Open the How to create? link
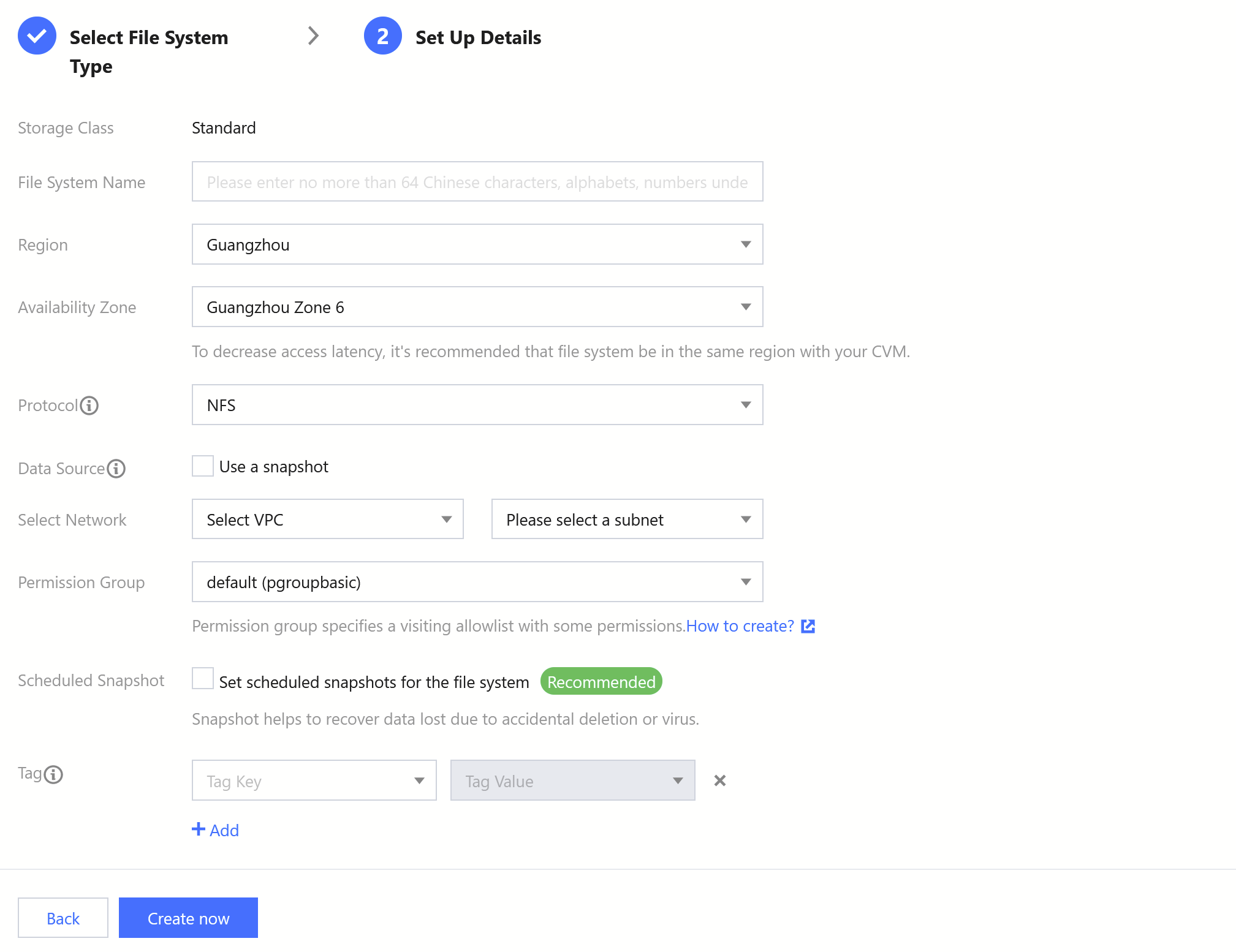 (x=740, y=626)
